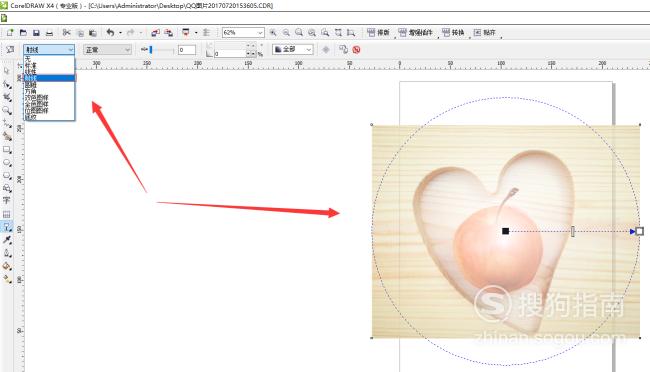This screenshot has height=372, width=650.
Task: Select the Rectangle tool in toolbox
Action: pyautogui.click(x=7, y=149)
